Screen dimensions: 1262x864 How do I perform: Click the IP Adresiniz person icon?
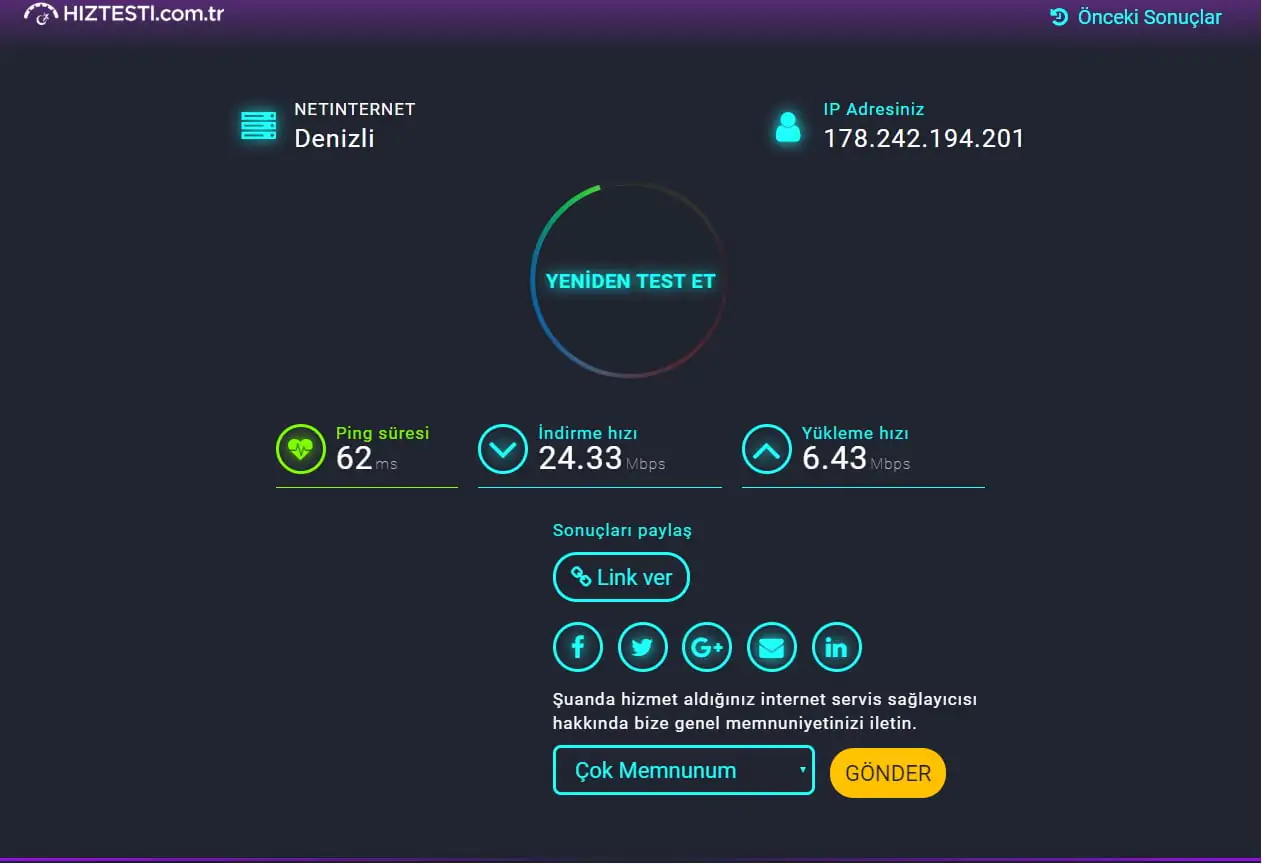788,124
